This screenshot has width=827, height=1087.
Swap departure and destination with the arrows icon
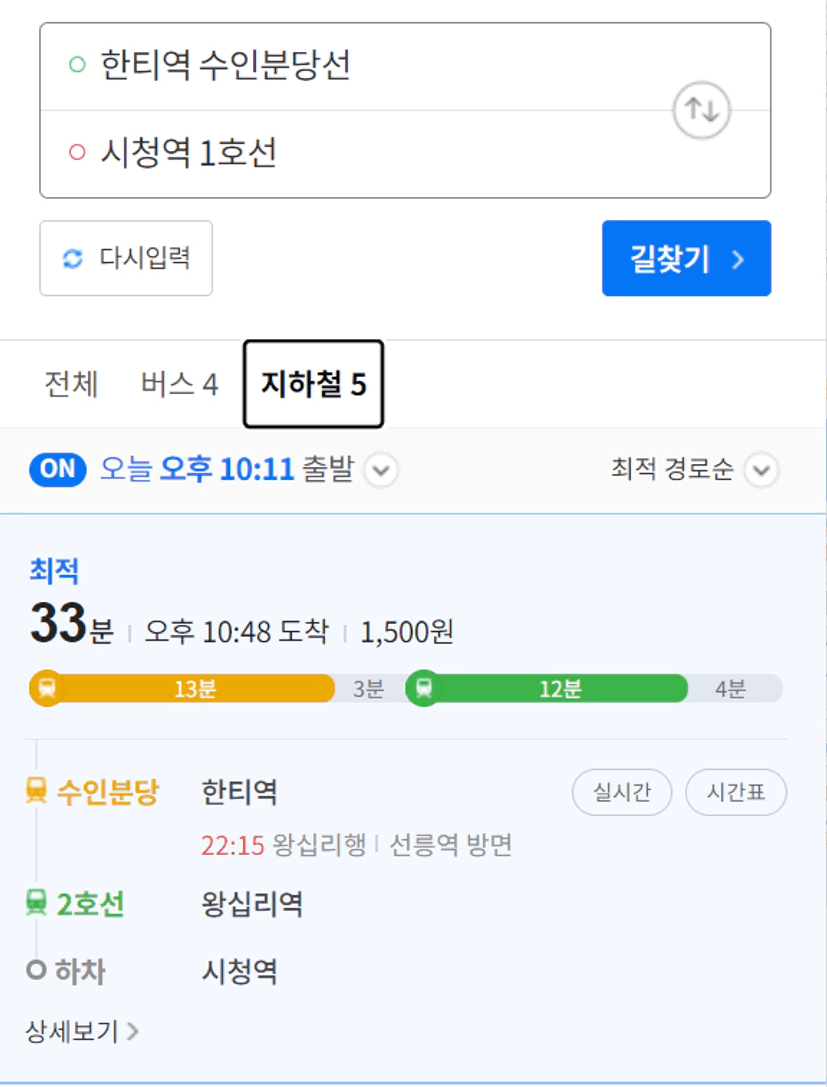(x=702, y=110)
